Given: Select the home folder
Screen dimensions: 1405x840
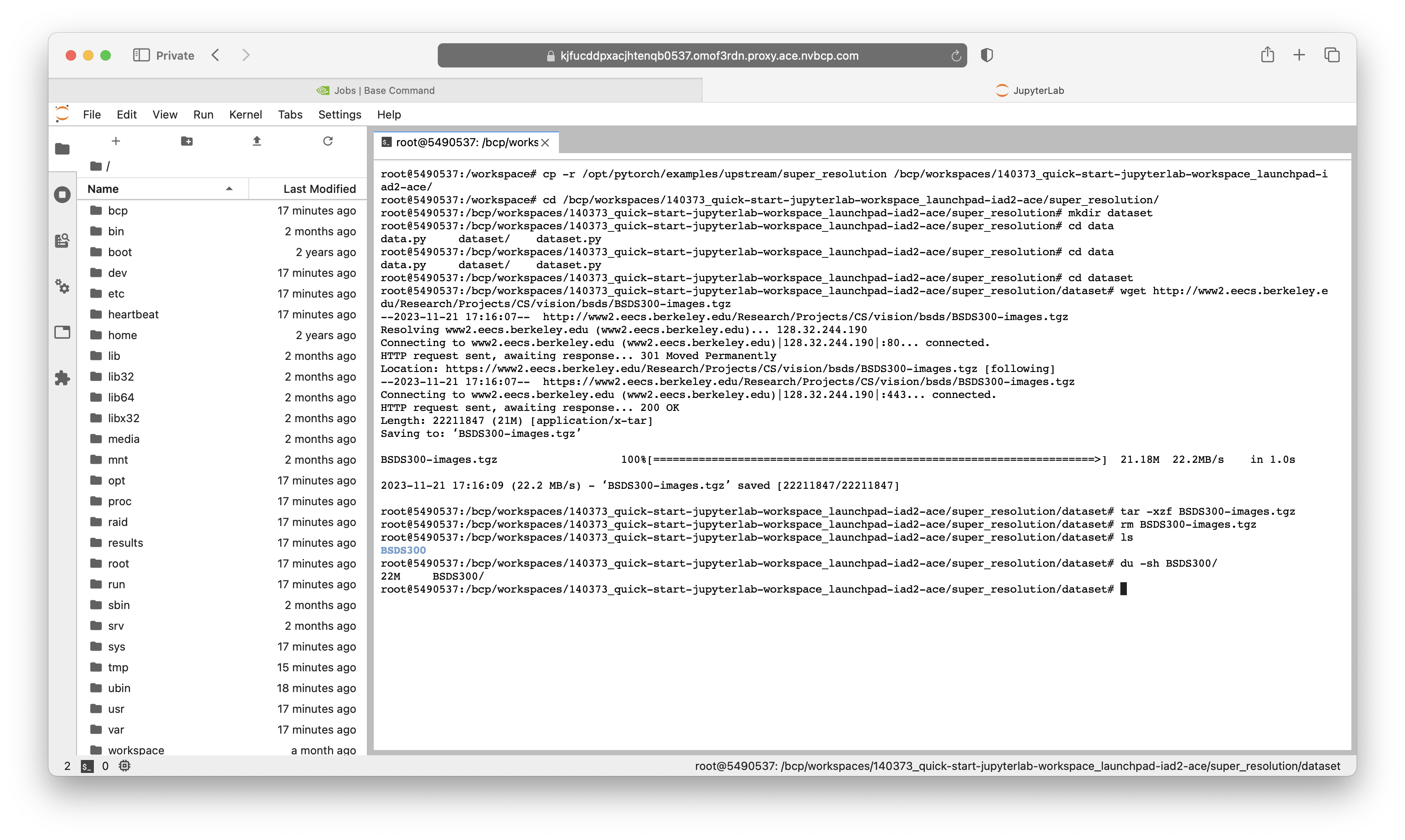Looking at the screenshot, I should click(x=222, y=335).
